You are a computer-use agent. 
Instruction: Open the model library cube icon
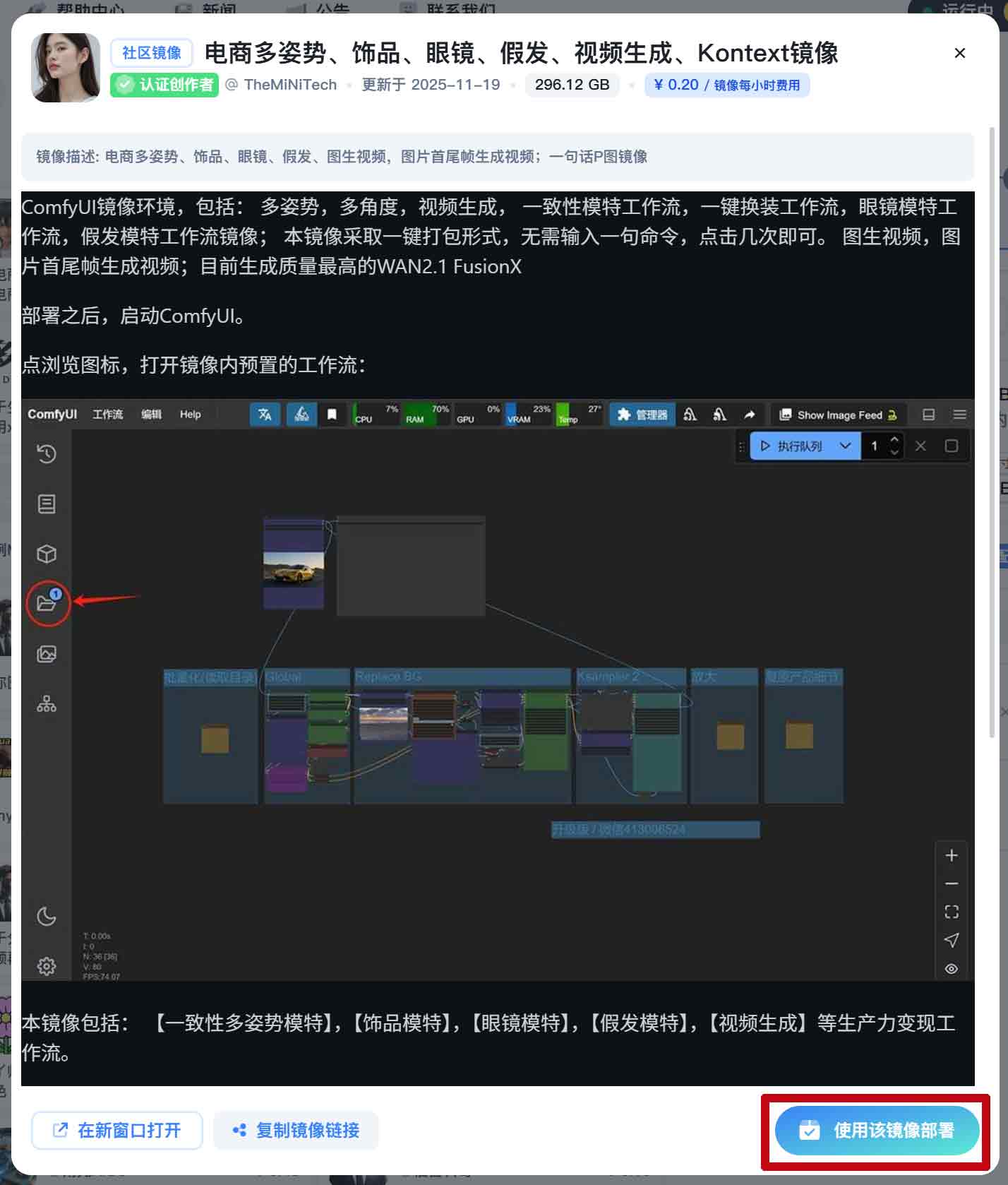click(47, 554)
